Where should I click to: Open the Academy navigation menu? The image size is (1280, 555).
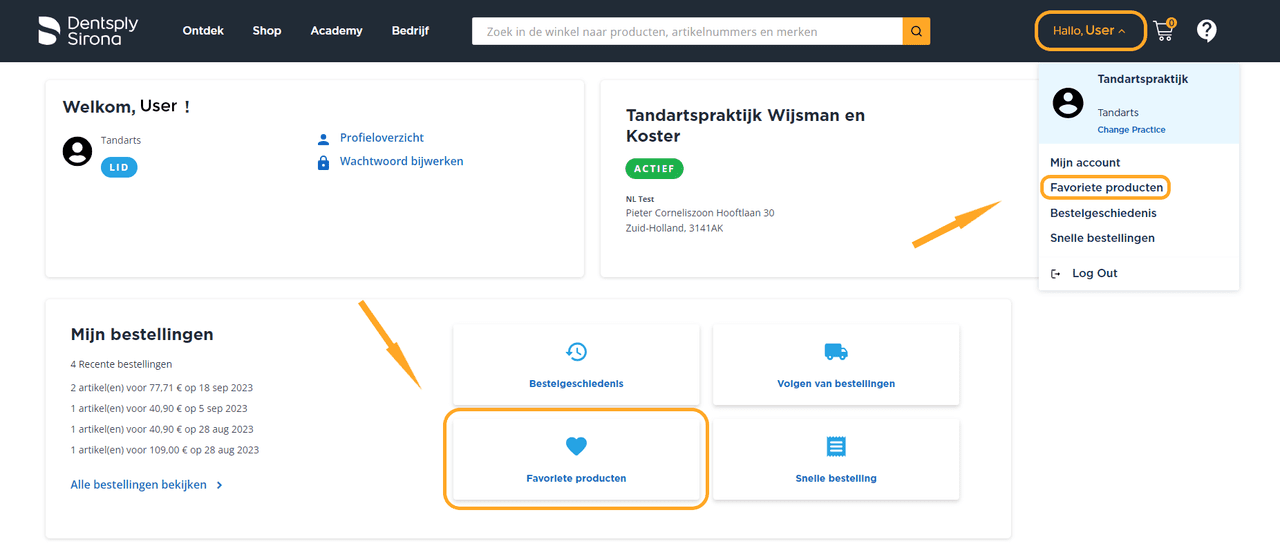click(336, 31)
